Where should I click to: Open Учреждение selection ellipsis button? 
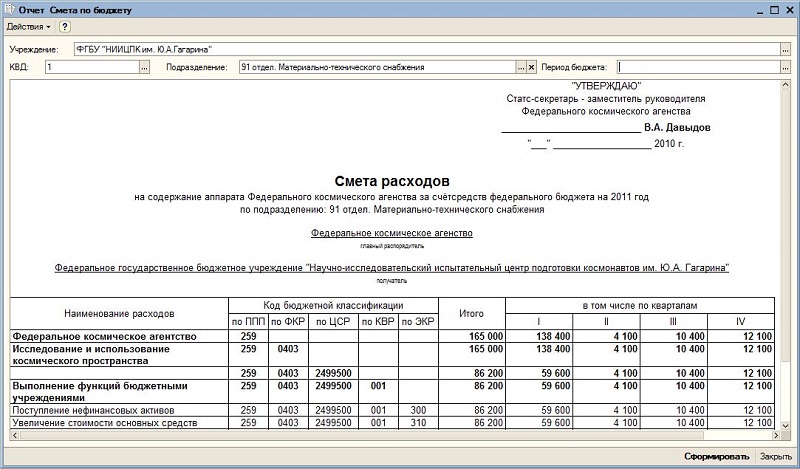point(785,49)
